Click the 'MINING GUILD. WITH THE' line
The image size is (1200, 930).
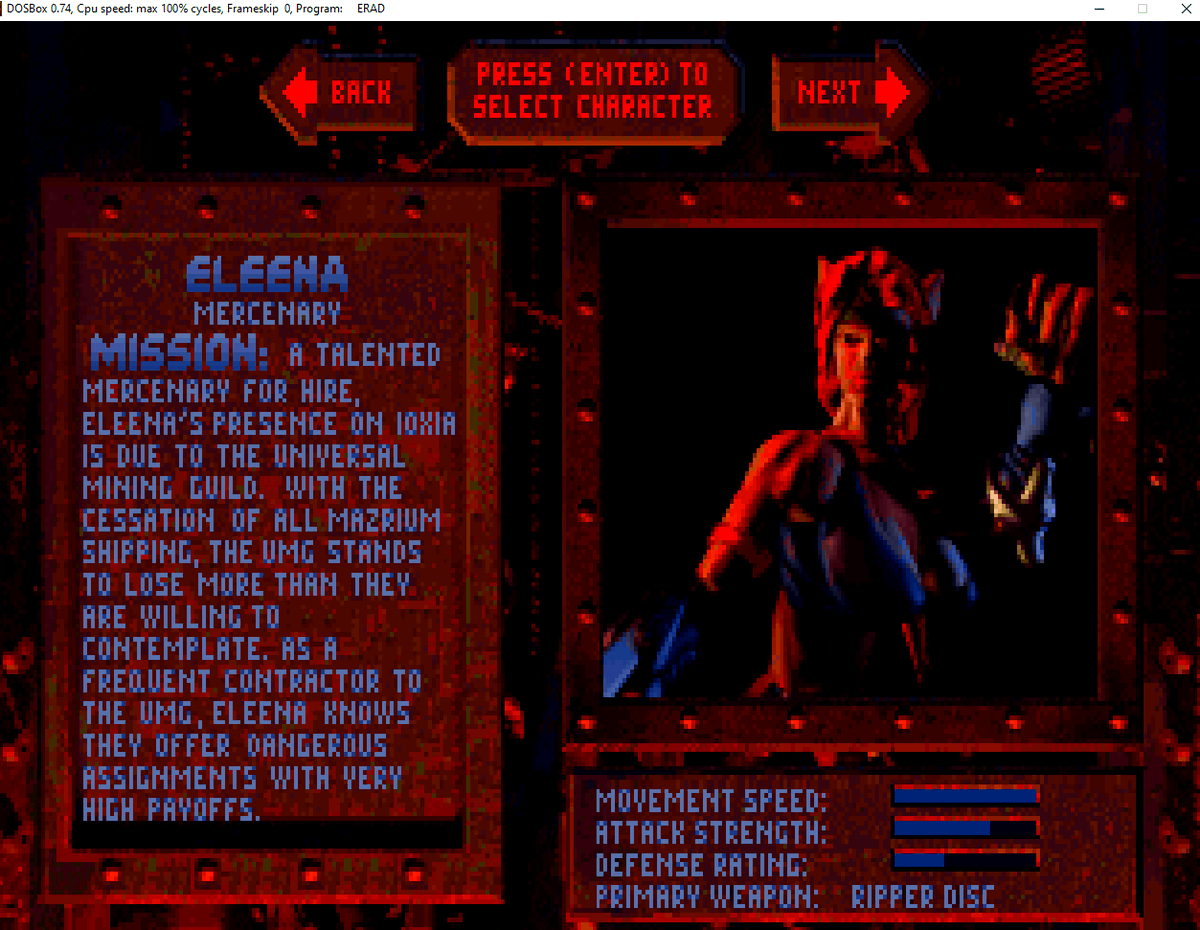click(x=242, y=489)
